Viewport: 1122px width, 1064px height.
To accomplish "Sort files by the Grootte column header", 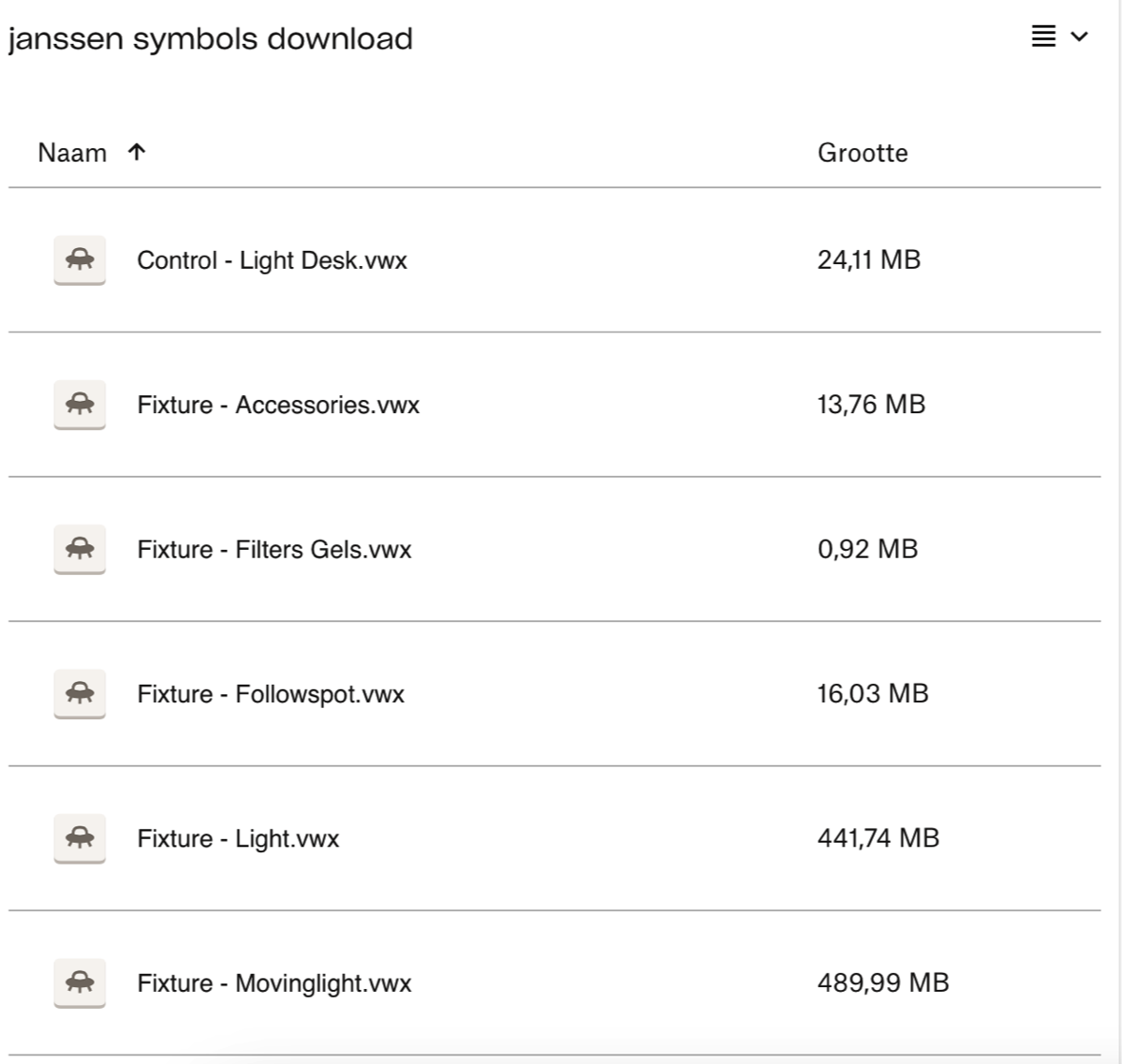I will pyautogui.click(x=862, y=153).
